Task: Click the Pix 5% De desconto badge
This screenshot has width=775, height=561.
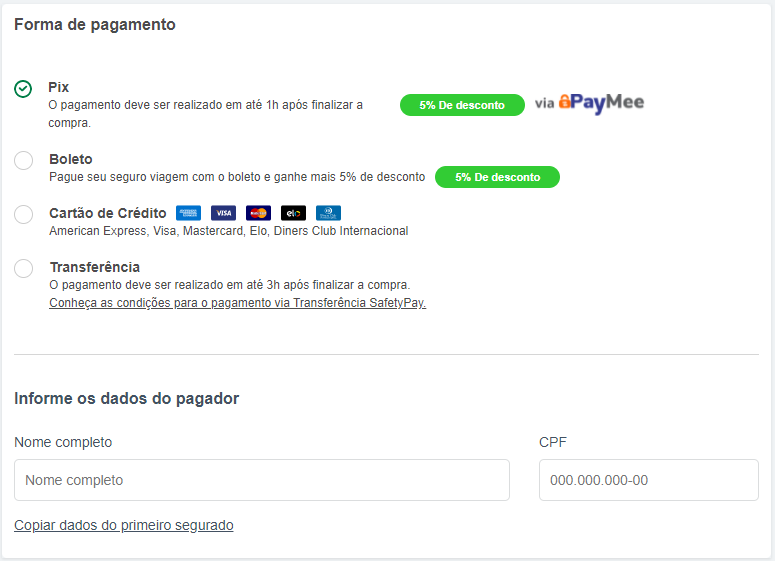Action: coord(462,105)
